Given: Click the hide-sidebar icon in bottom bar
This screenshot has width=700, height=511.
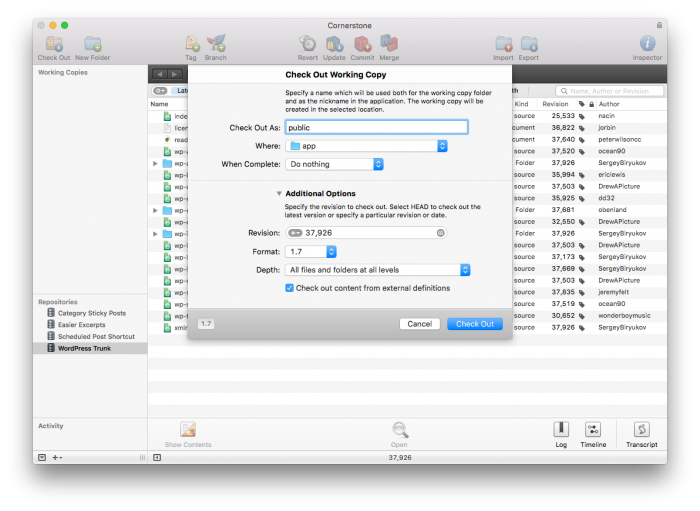Looking at the screenshot, I should 157,457.
